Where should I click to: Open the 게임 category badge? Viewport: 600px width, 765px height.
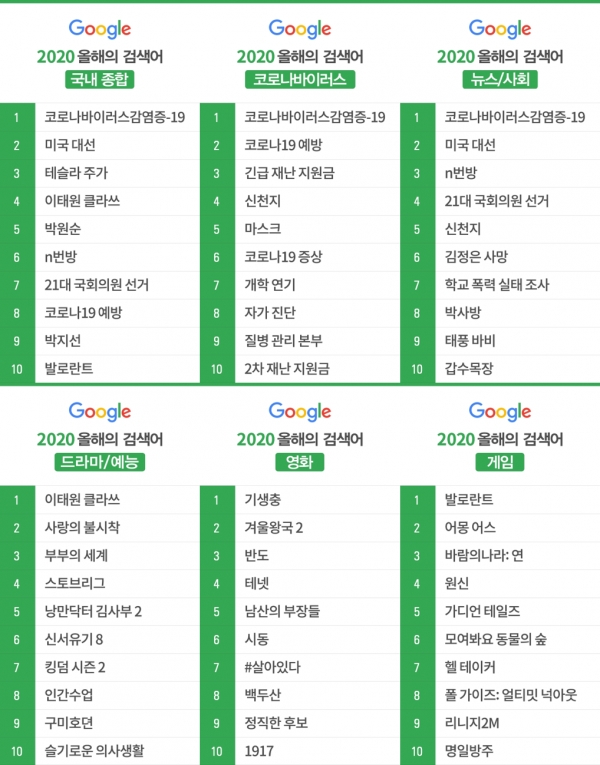500,462
